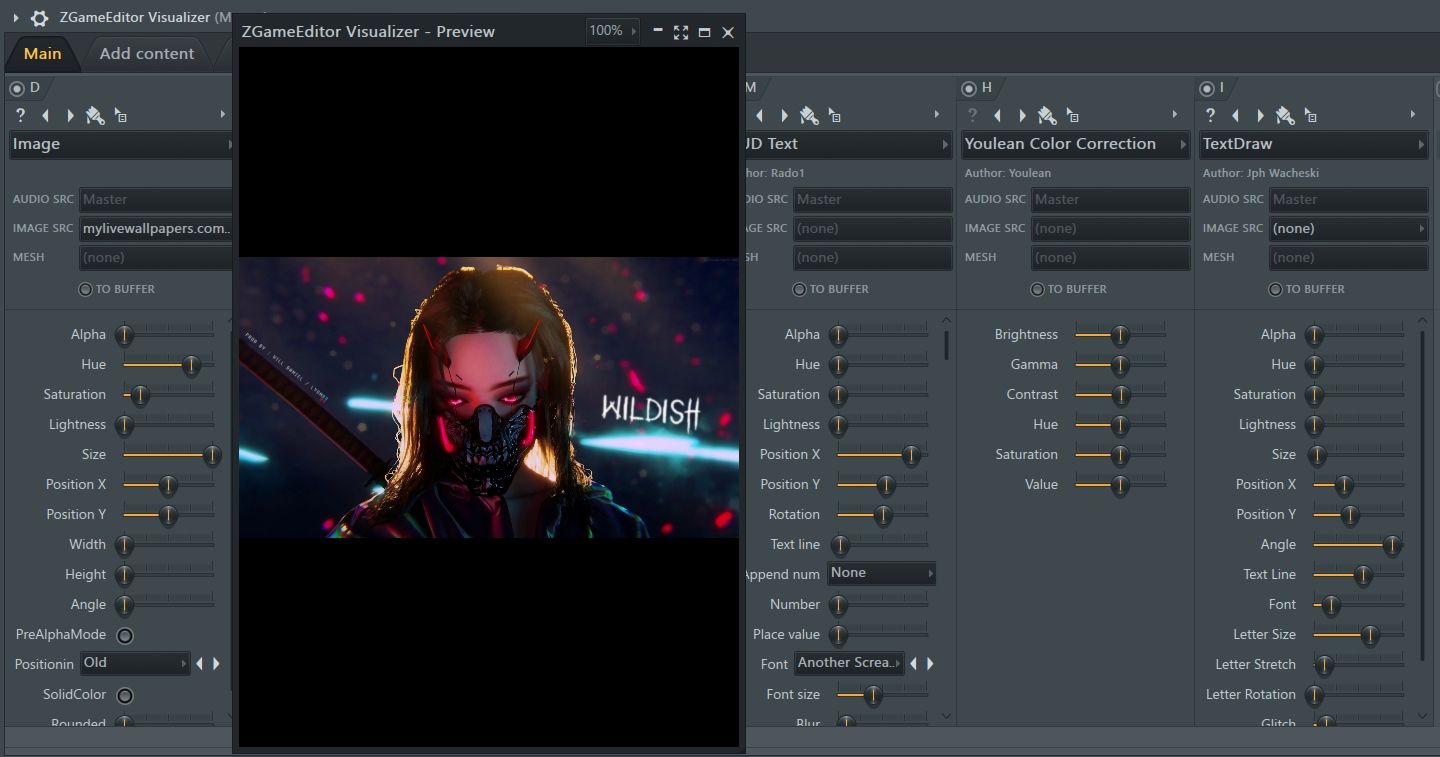Expand the window menu arrow at top-left
1440x757 pixels.
tap(15, 18)
